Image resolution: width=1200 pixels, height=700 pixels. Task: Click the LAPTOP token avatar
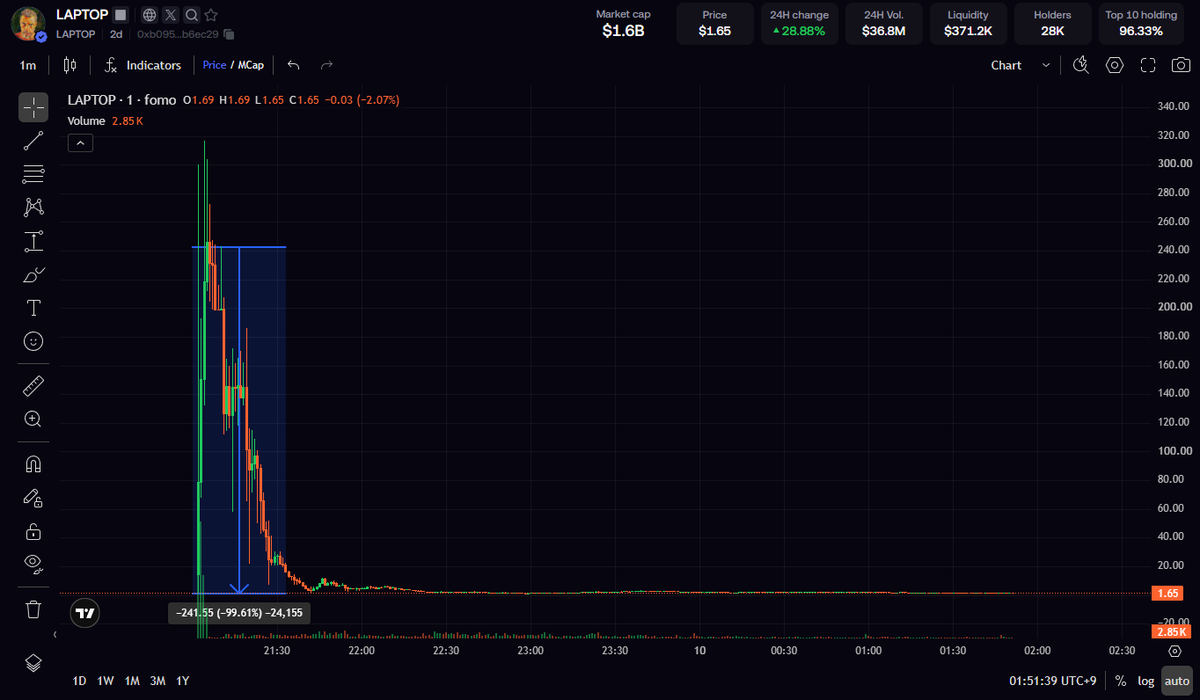click(29, 23)
